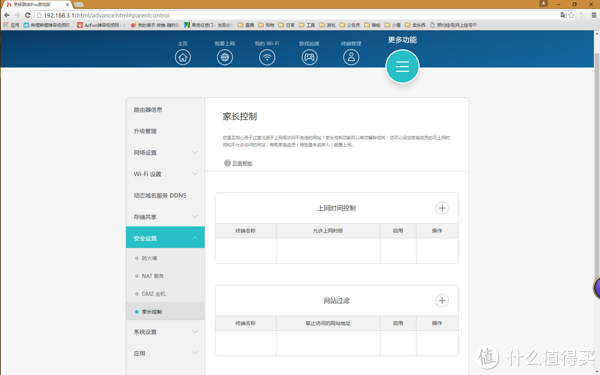The height and width of the screenshot is (375, 600).
Task: Add a new 网站过滤 rule with plus icon
Action: [x=442, y=300]
